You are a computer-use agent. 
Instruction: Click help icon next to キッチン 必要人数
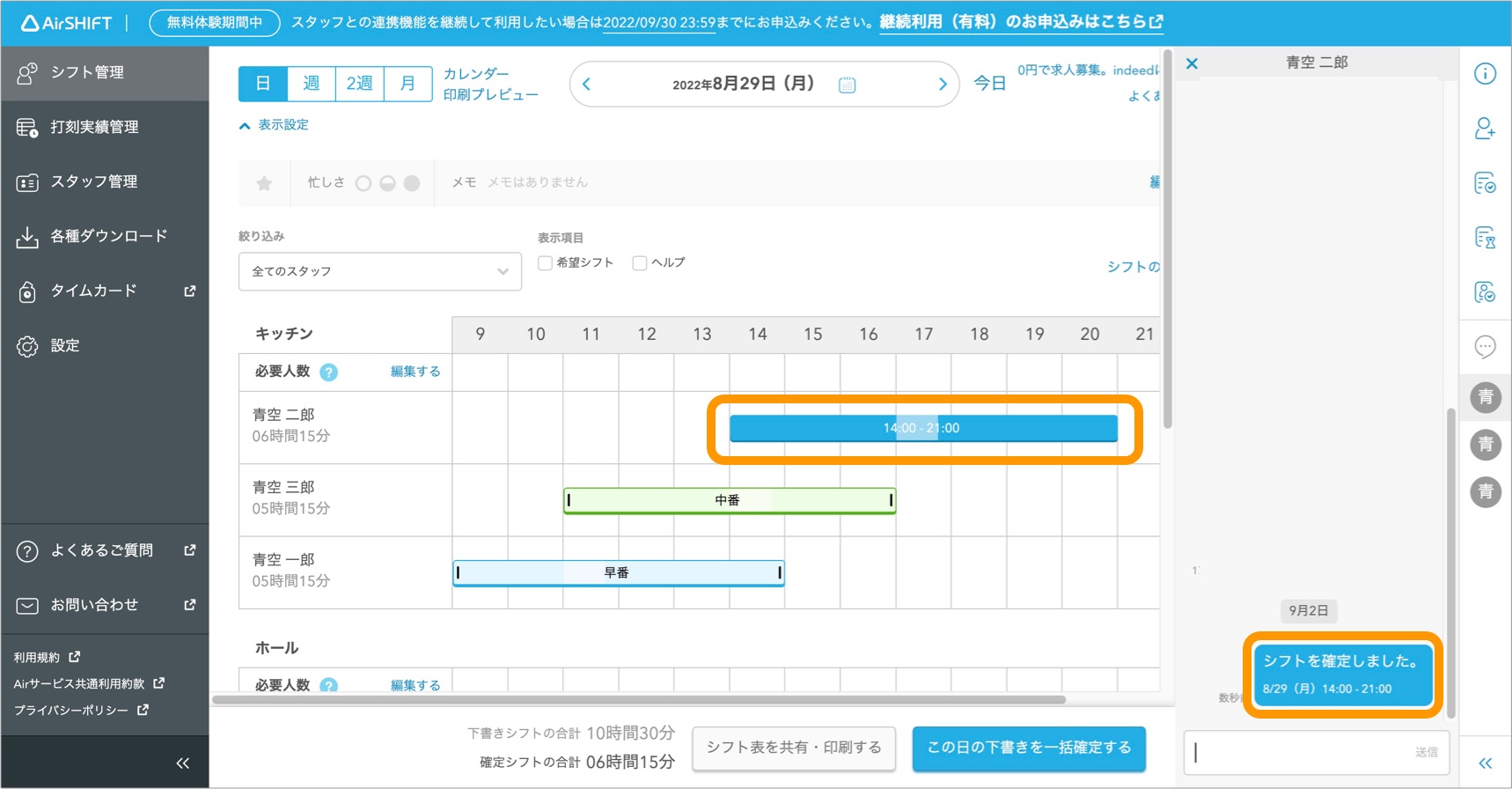click(x=328, y=372)
